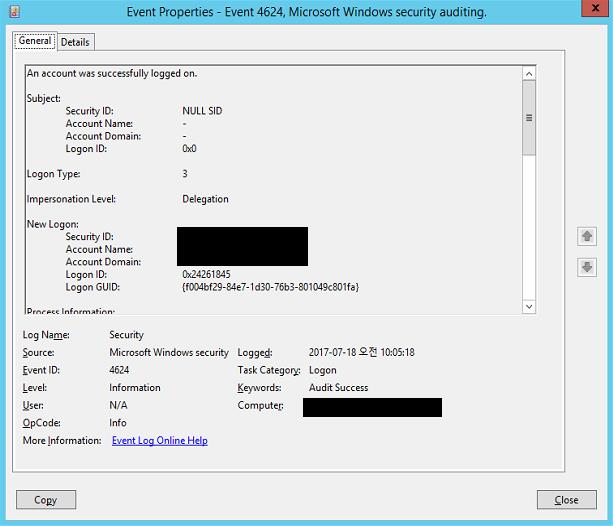Click the Delegation impersonation value
The height and width of the screenshot is (526, 613).
pos(205,199)
